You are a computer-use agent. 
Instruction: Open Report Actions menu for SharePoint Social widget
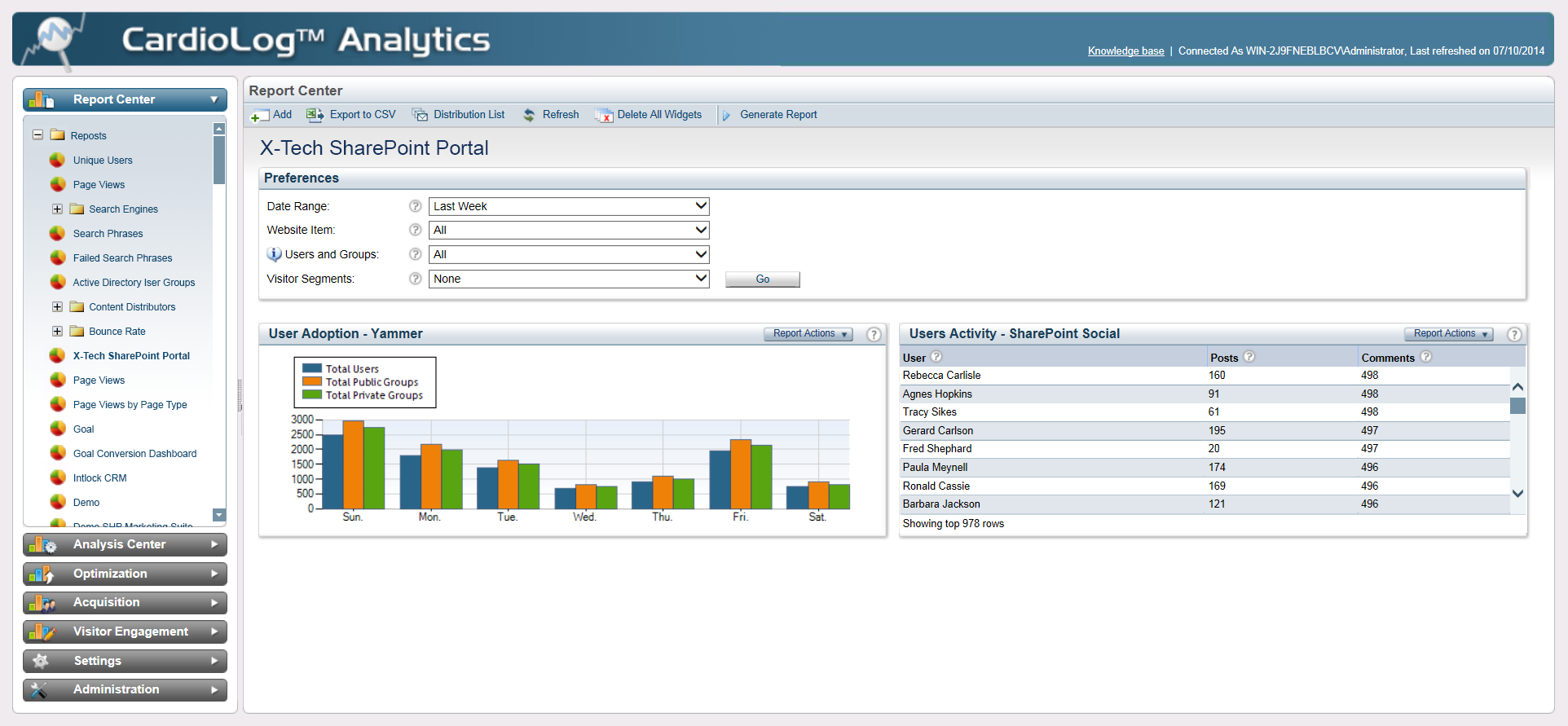pyautogui.click(x=1448, y=334)
